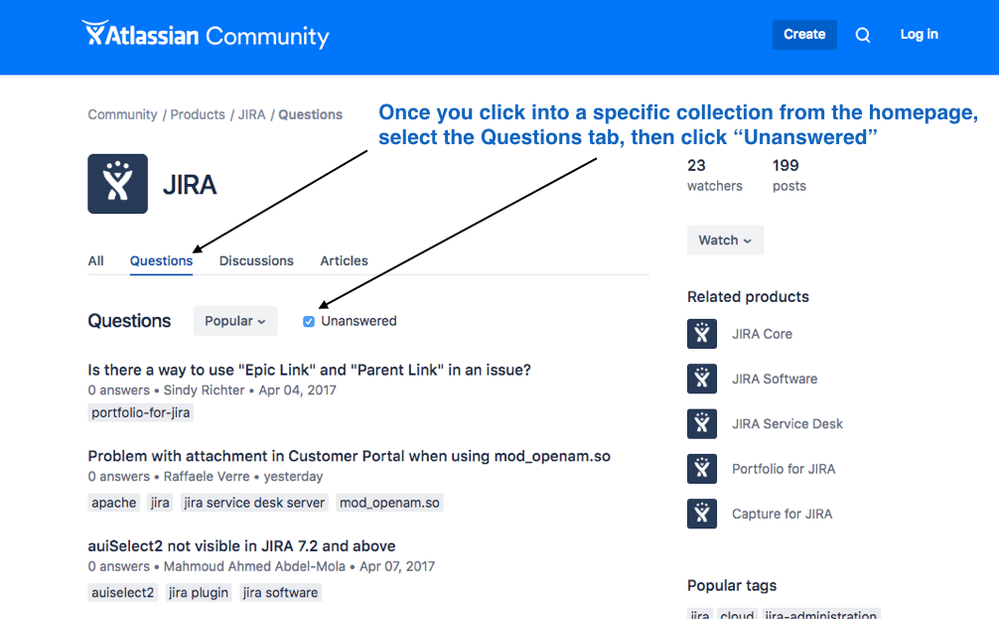Open JIRA Software related product link
999x620 pixels.
[775, 379]
